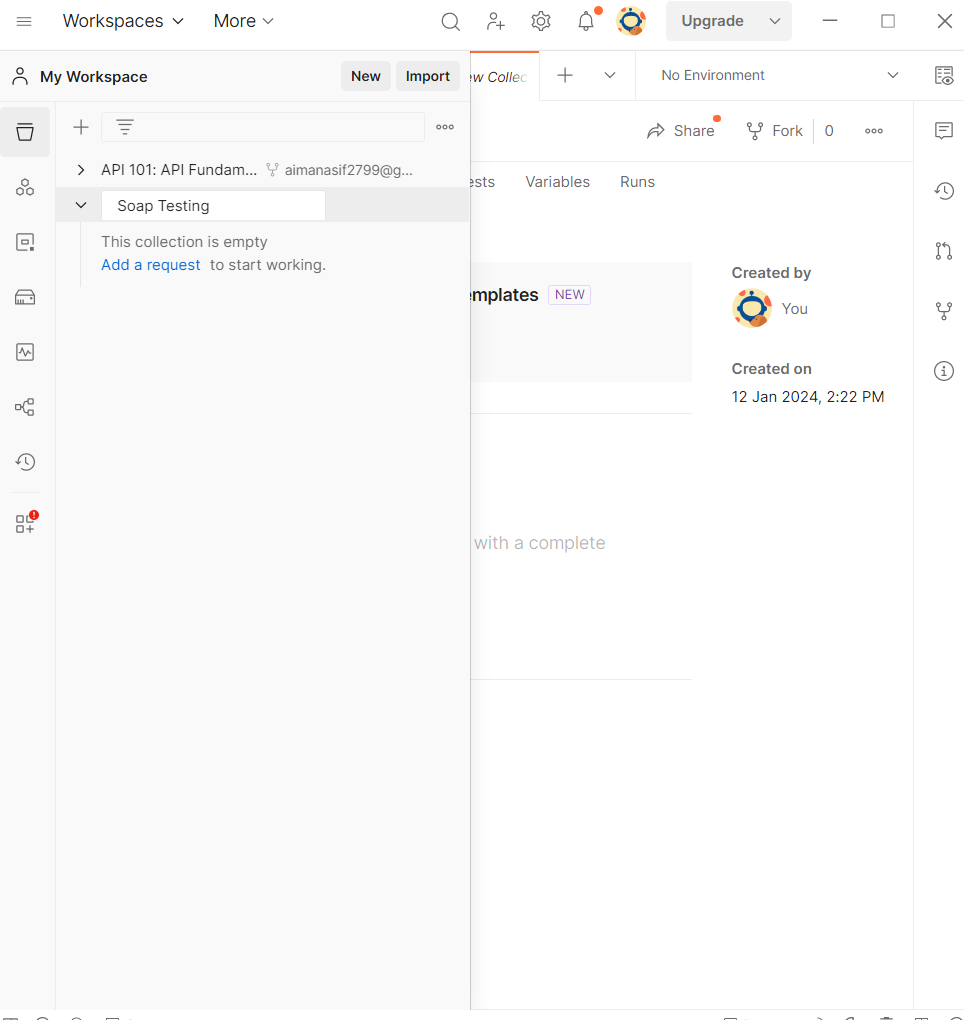Click the filter icon in sidebar search
The image size is (964, 1020).
click(x=125, y=127)
